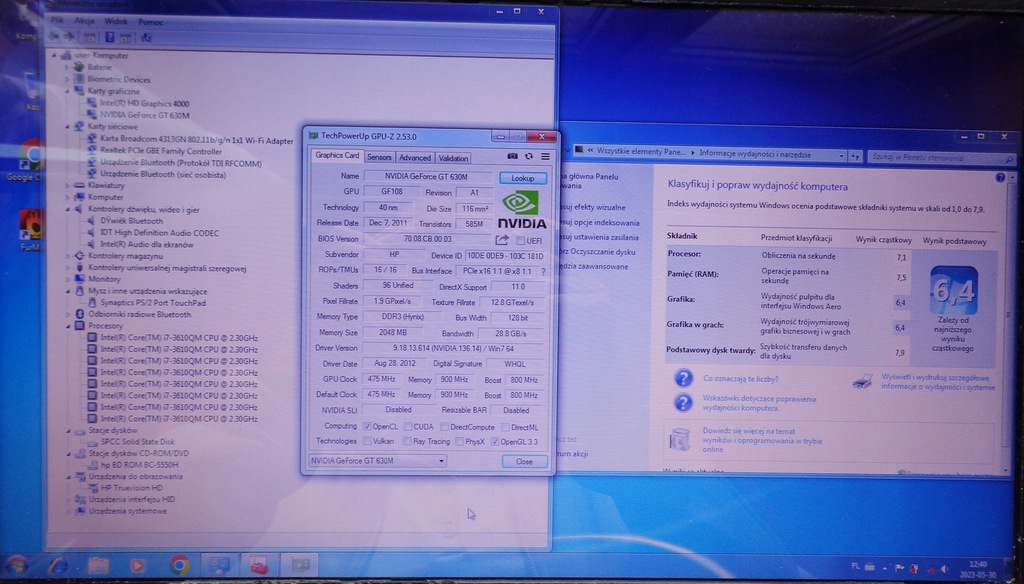Take a GPU-Z screenshot with the camera icon

pos(513,157)
